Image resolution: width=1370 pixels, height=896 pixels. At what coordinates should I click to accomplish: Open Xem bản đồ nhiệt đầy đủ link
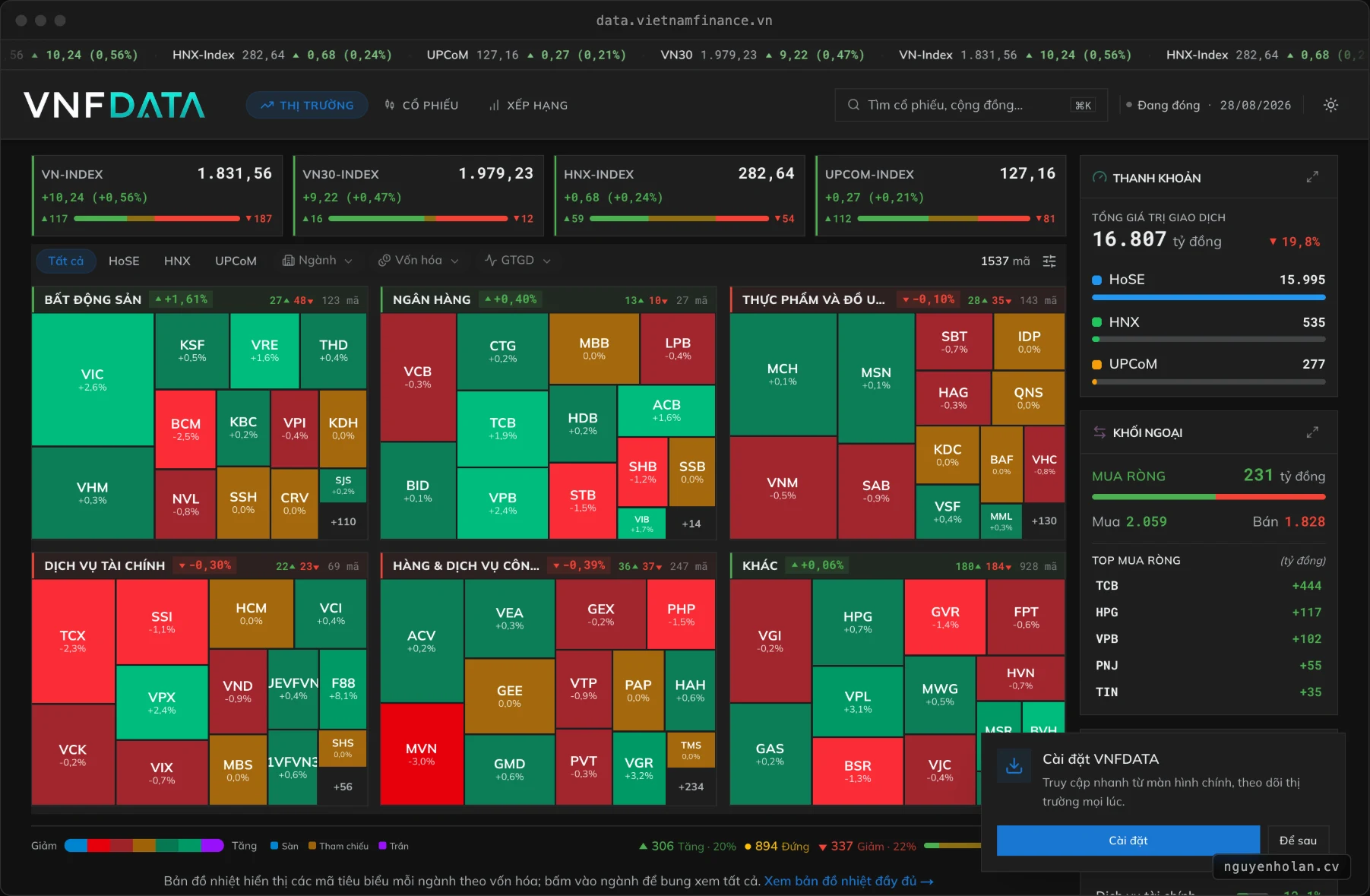pos(849,881)
